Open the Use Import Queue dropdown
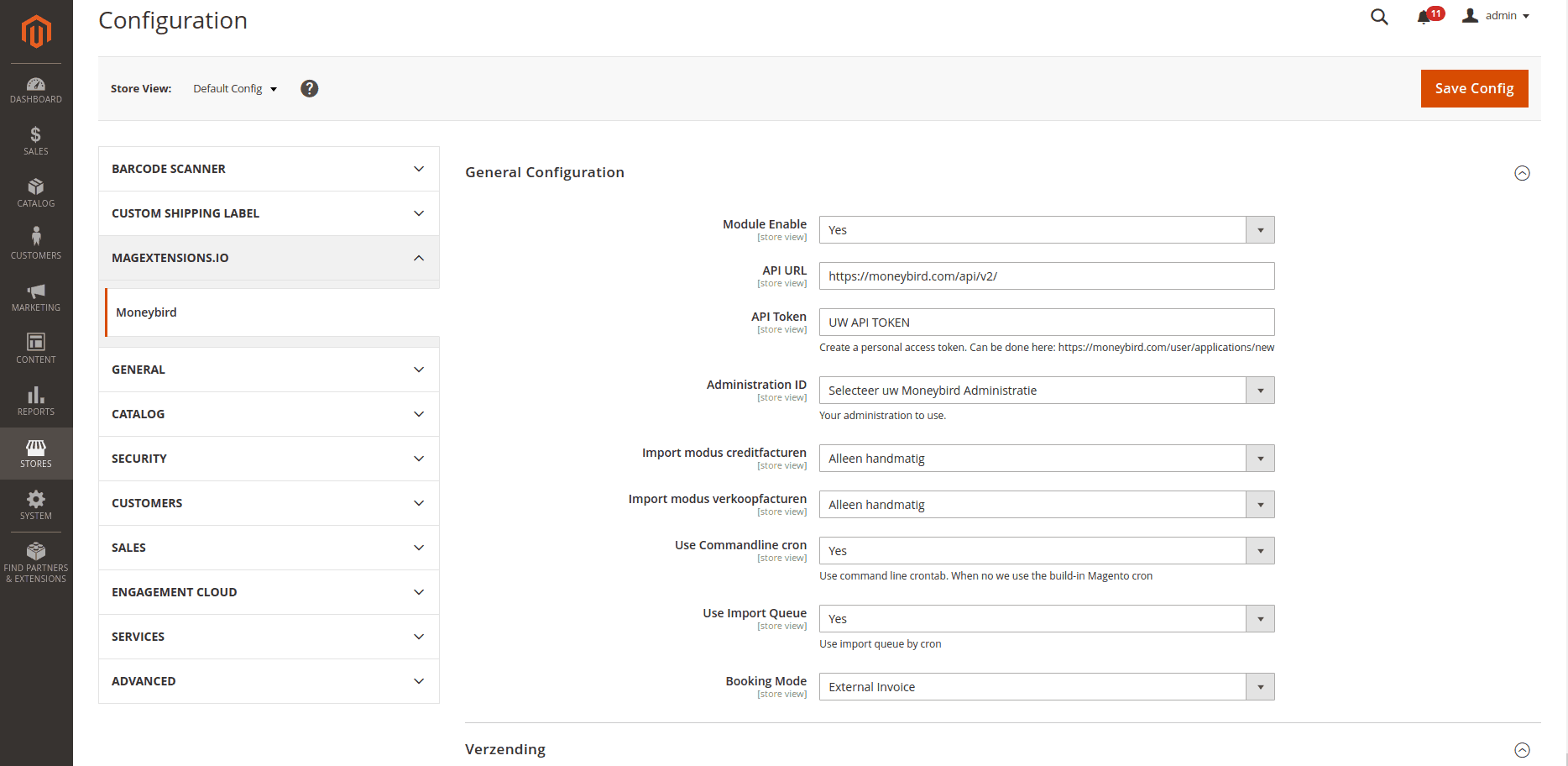 tap(1047, 619)
